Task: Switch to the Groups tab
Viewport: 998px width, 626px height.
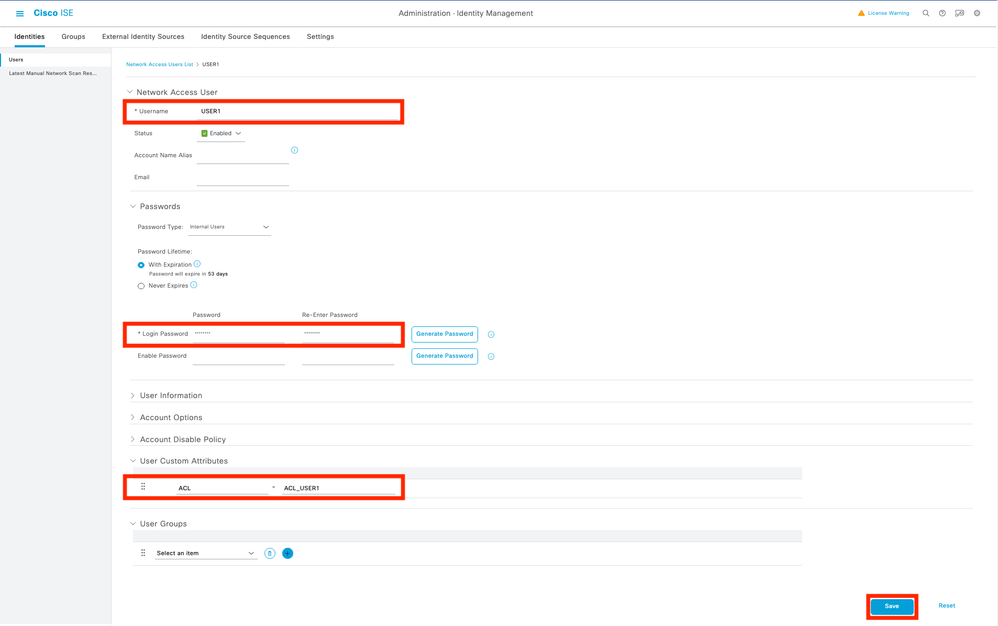Action: [73, 37]
